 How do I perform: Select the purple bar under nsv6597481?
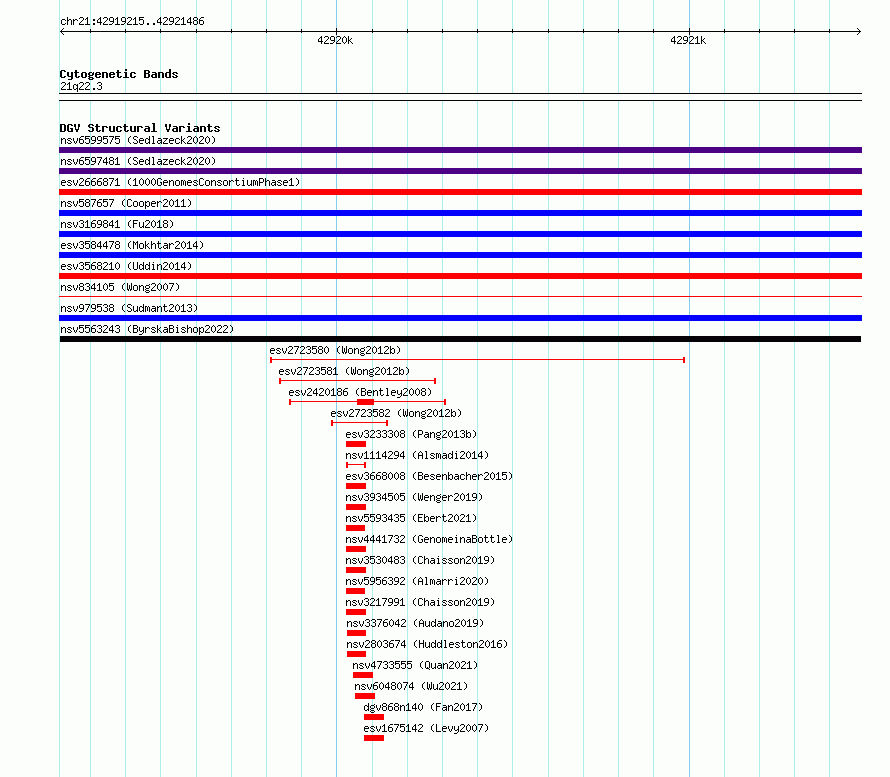pos(460,171)
